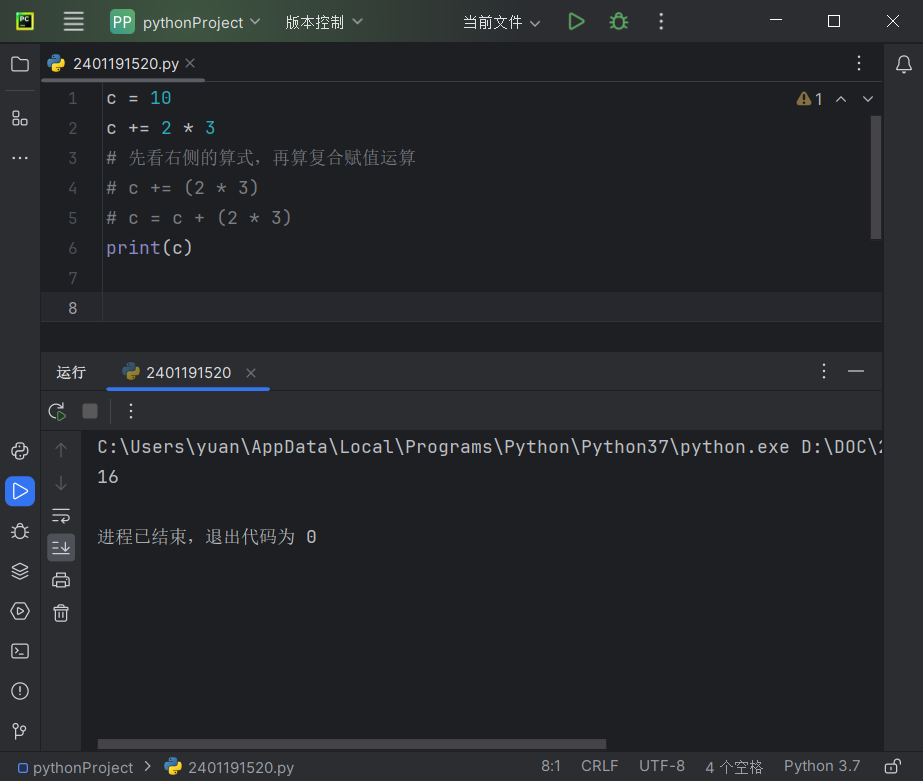Click the output value 16 in console
The image size is (923, 781).
tap(108, 477)
